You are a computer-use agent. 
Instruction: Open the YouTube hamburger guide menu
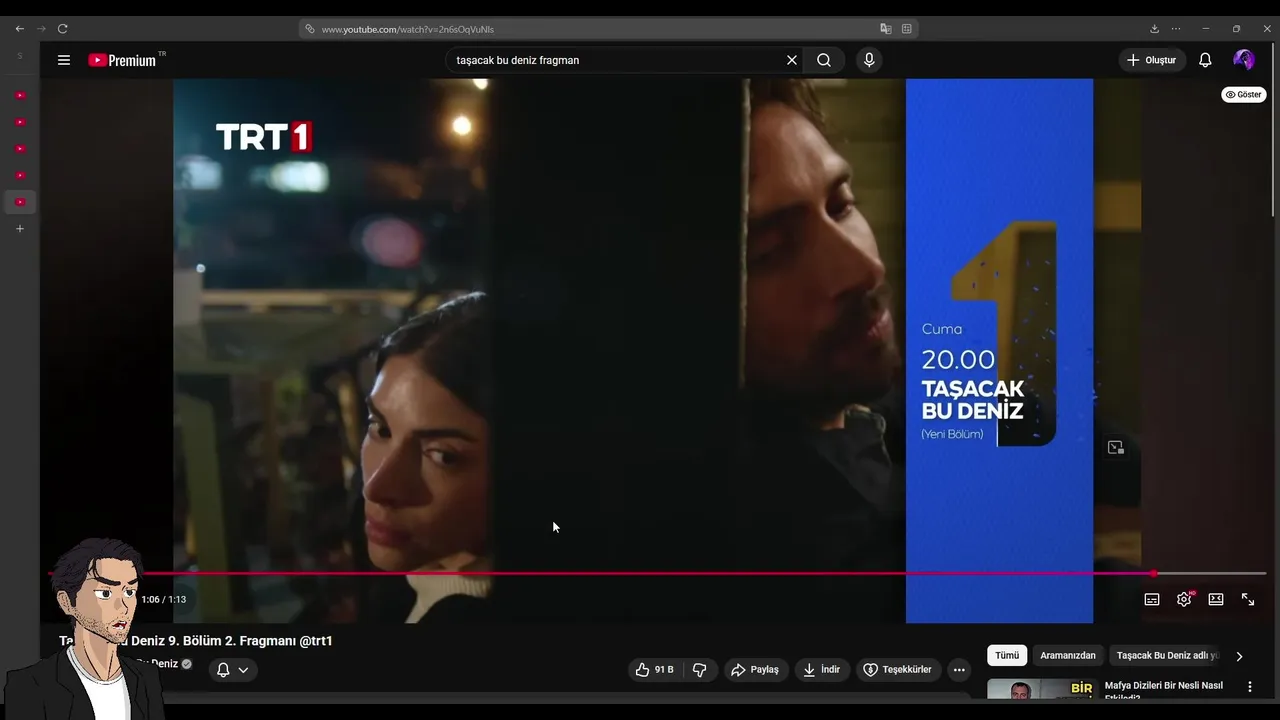(64, 60)
